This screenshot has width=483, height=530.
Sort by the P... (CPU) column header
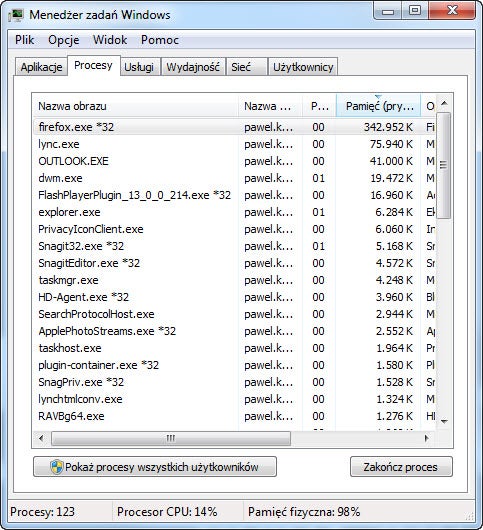click(319, 106)
